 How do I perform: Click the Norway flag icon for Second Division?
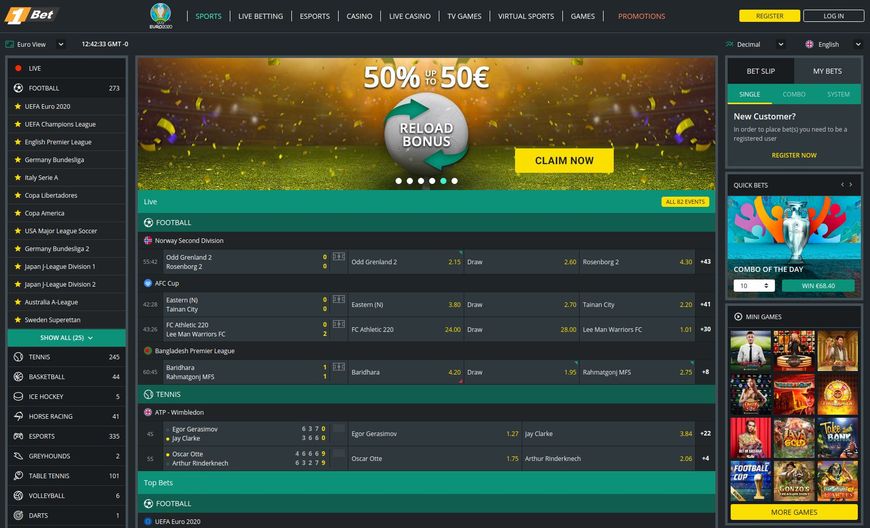(148, 240)
